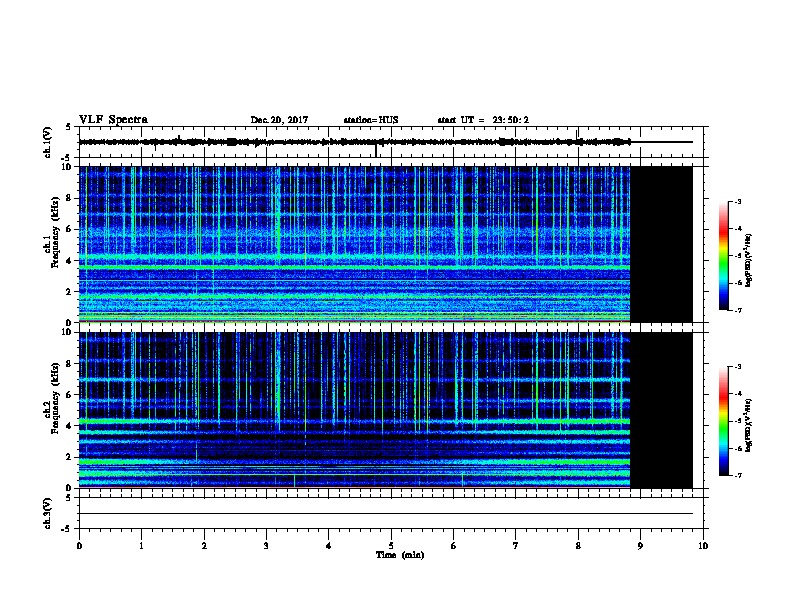The width and height of the screenshot is (792, 612).
Task: Click the "VLF Spectra" plot title
Action: tap(113, 120)
